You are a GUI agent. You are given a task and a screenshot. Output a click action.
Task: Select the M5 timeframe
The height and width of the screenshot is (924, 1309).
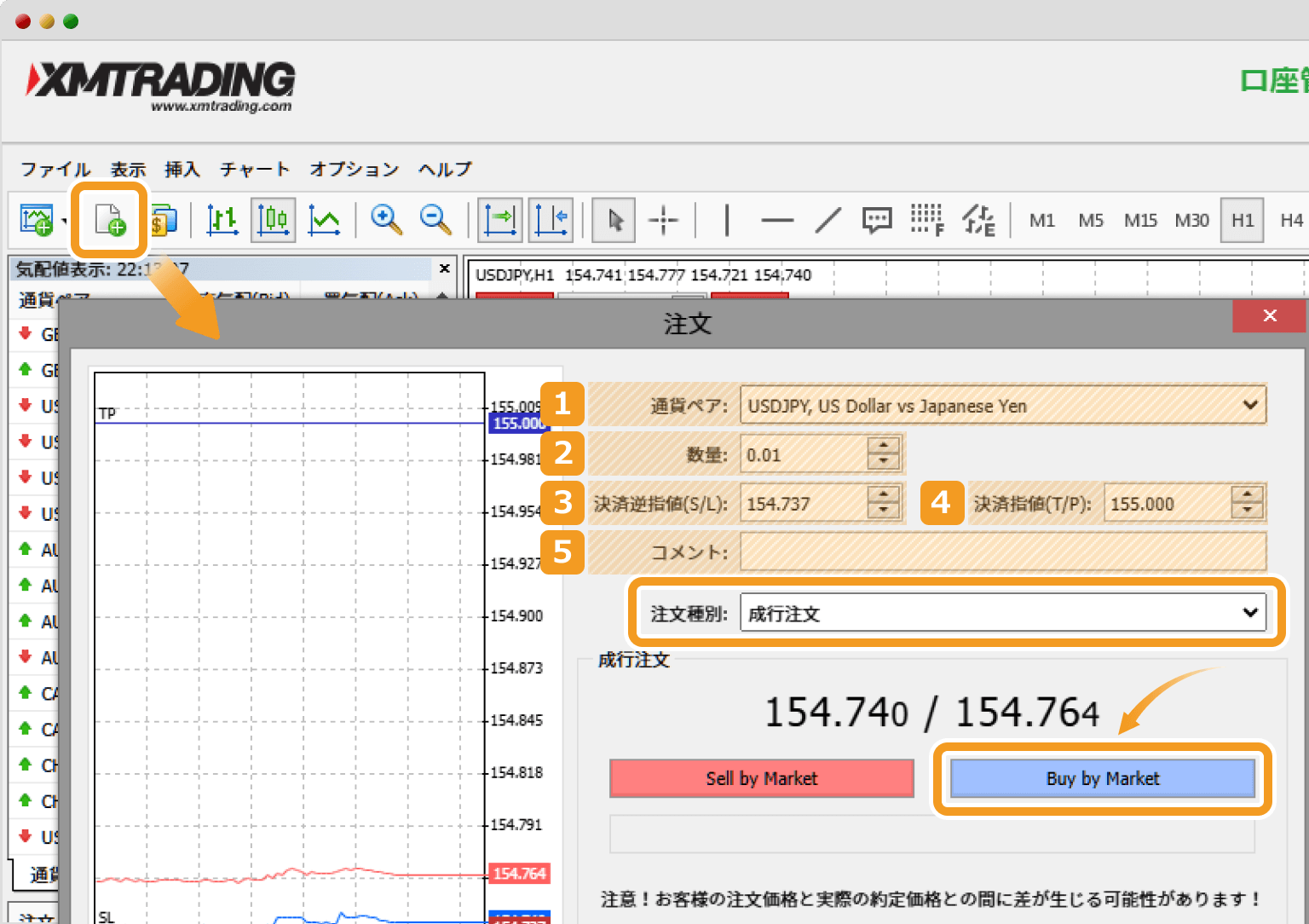point(1091,221)
